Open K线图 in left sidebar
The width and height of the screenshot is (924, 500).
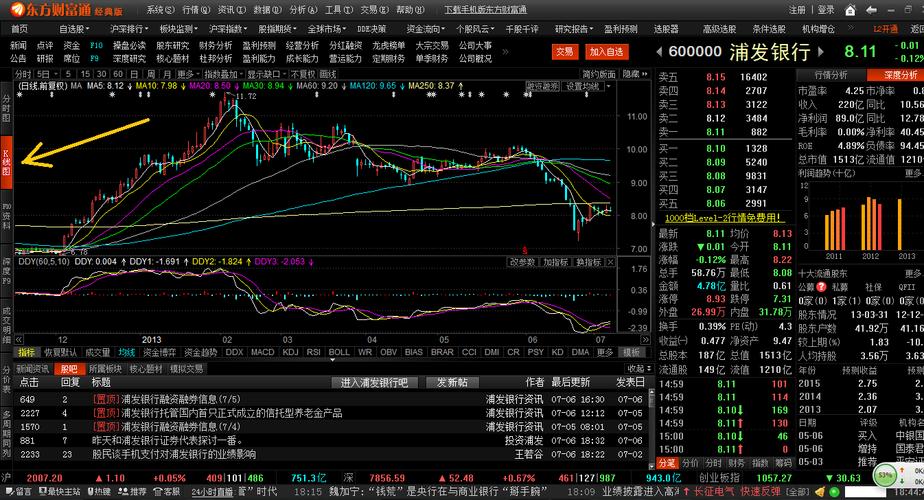pyautogui.click(x=6, y=163)
